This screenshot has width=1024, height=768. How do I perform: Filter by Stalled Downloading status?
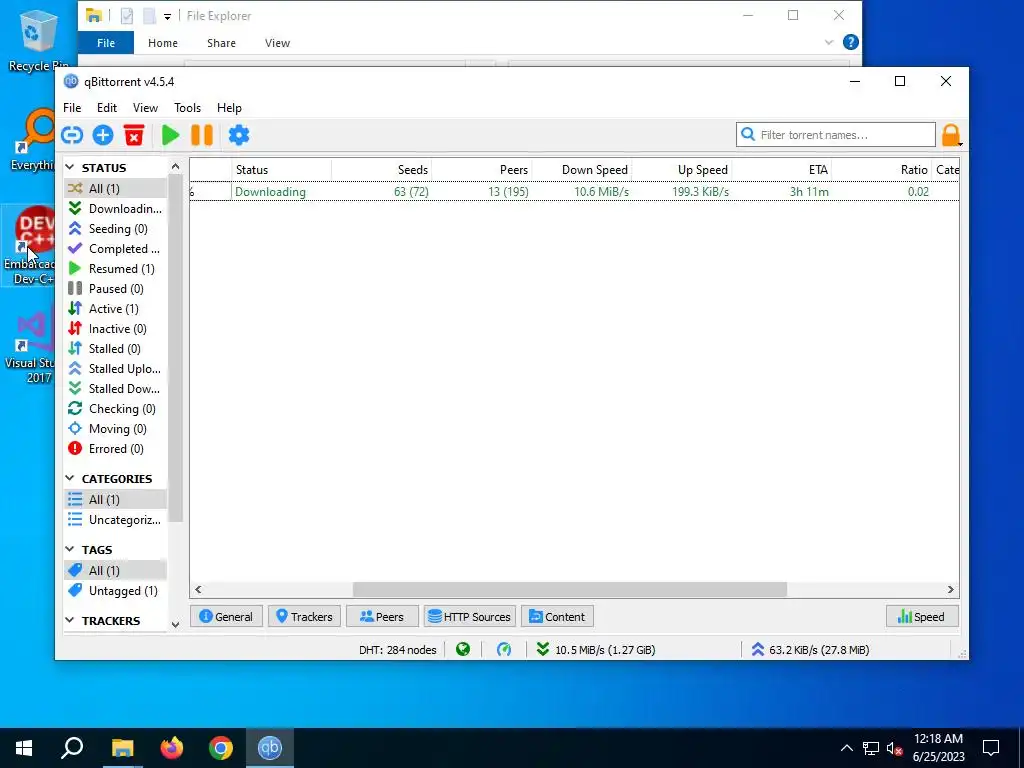click(115, 389)
